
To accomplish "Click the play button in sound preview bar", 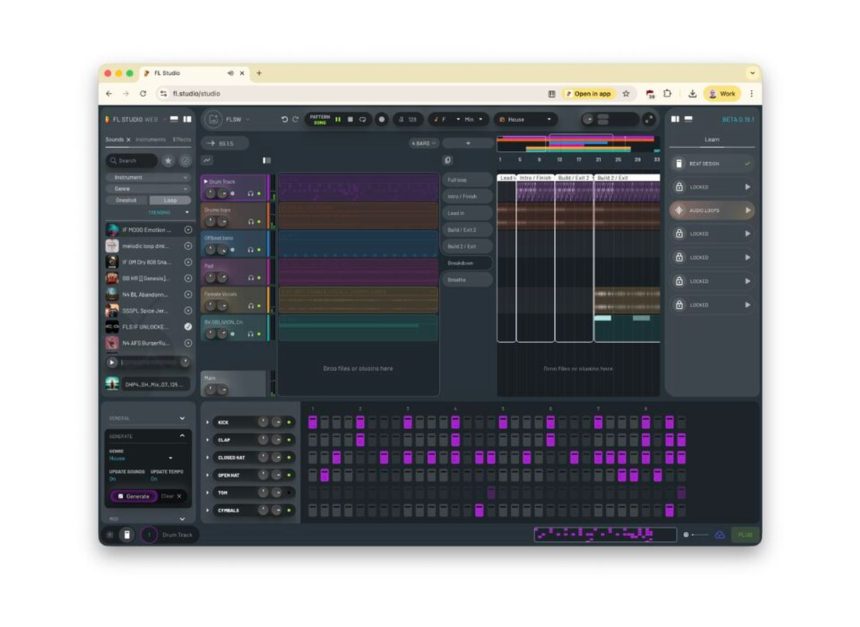I will 112,362.
